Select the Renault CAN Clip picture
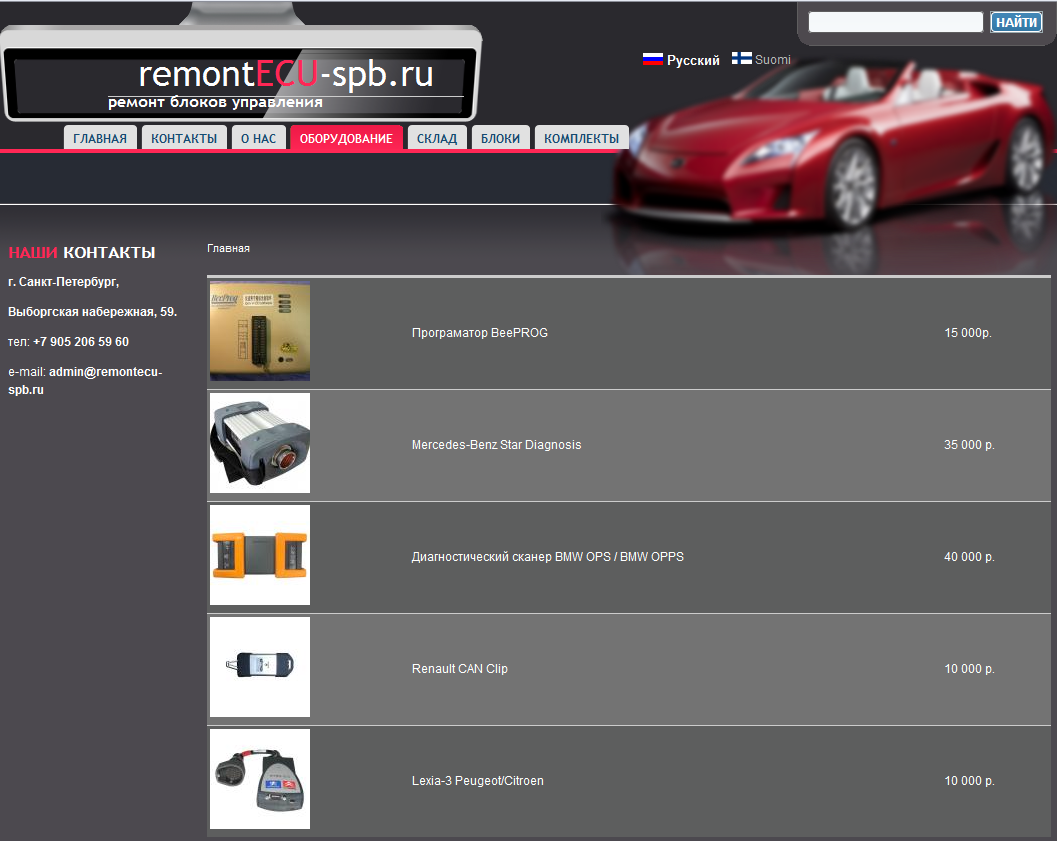The image size is (1057, 841). 260,667
